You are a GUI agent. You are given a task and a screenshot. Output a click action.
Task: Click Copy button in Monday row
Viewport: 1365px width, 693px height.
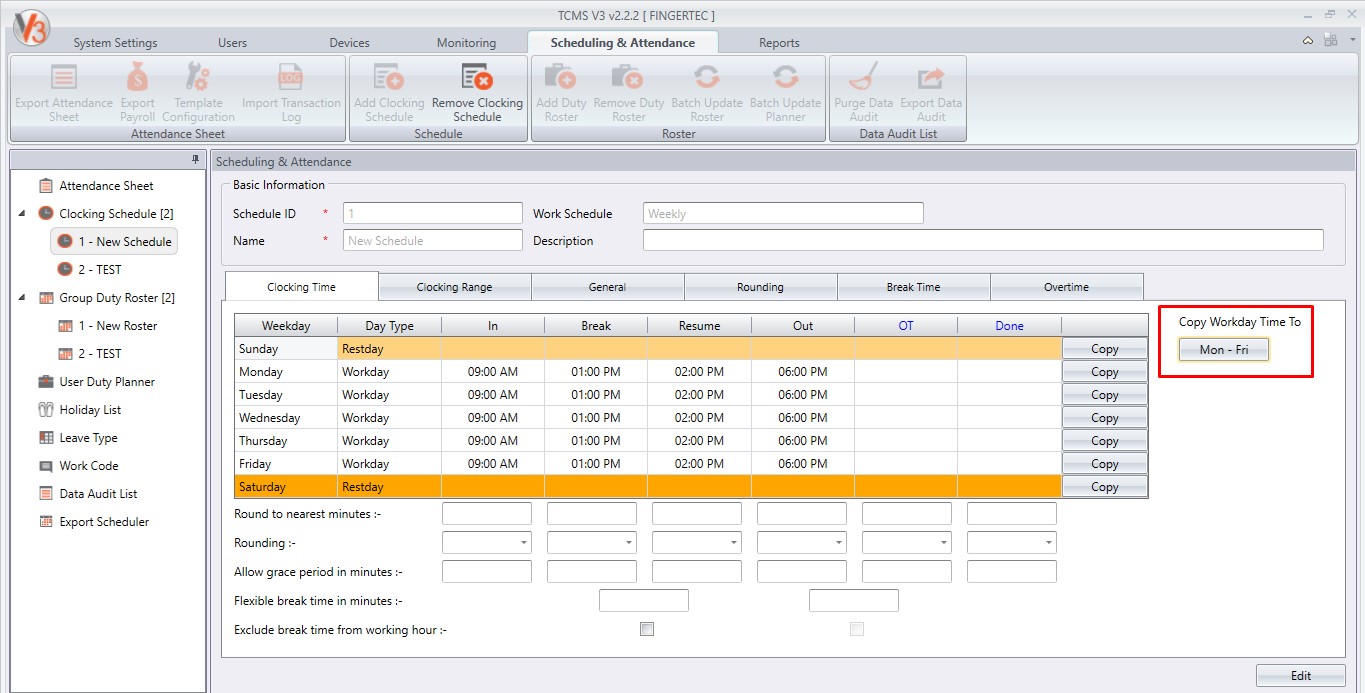(x=1105, y=372)
